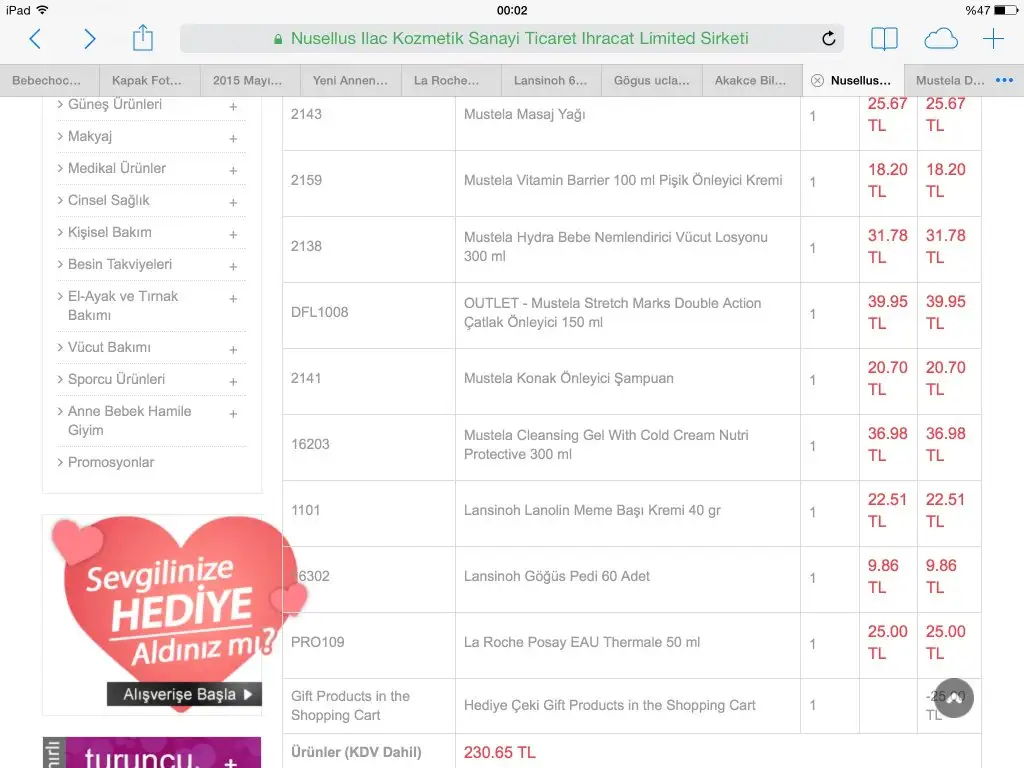Open Medikal Ürünler category link
The height and width of the screenshot is (768, 1024).
[117, 168]
